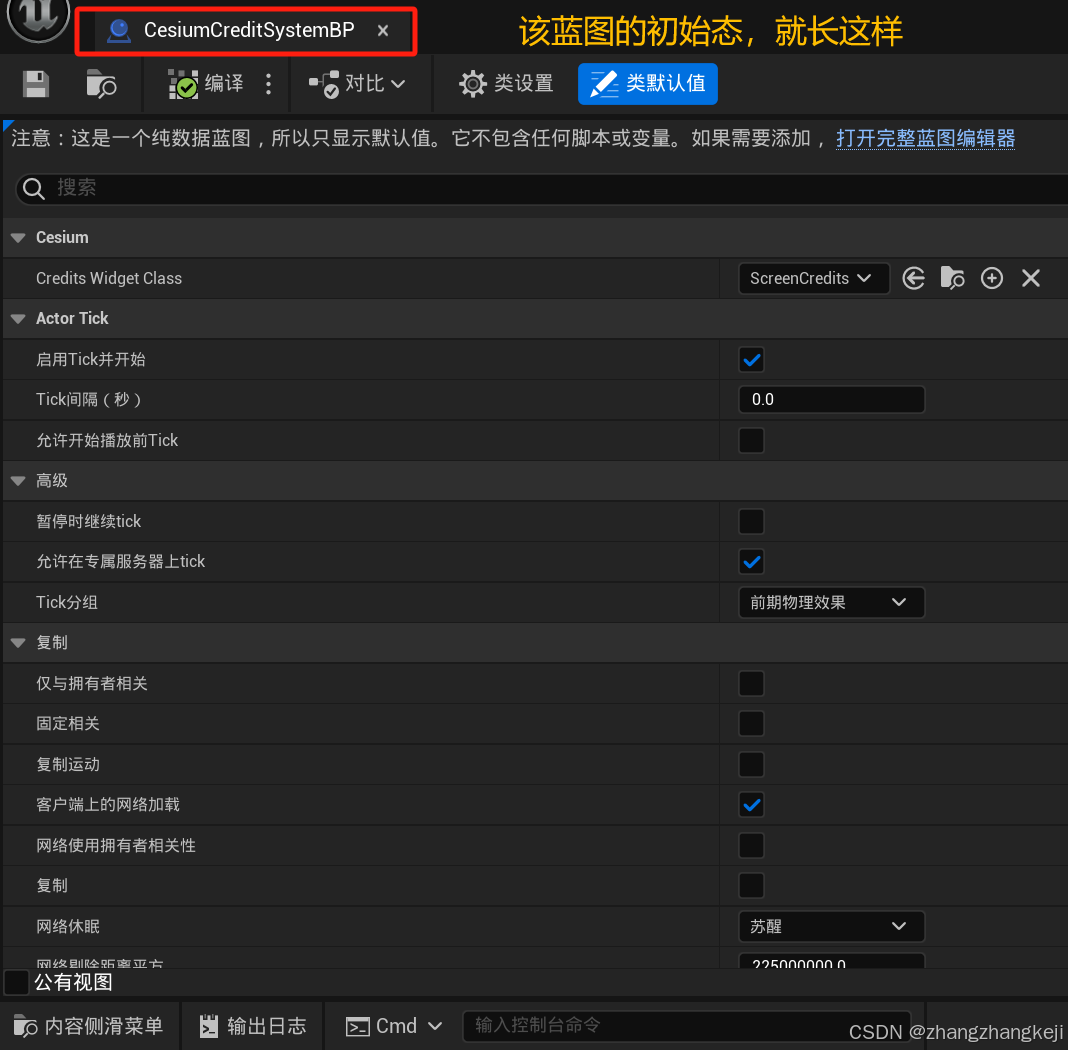Screen dimensions: 1068x1050
Task: Enable 暂停时继续tick checkbox
Action: (751, 522)
